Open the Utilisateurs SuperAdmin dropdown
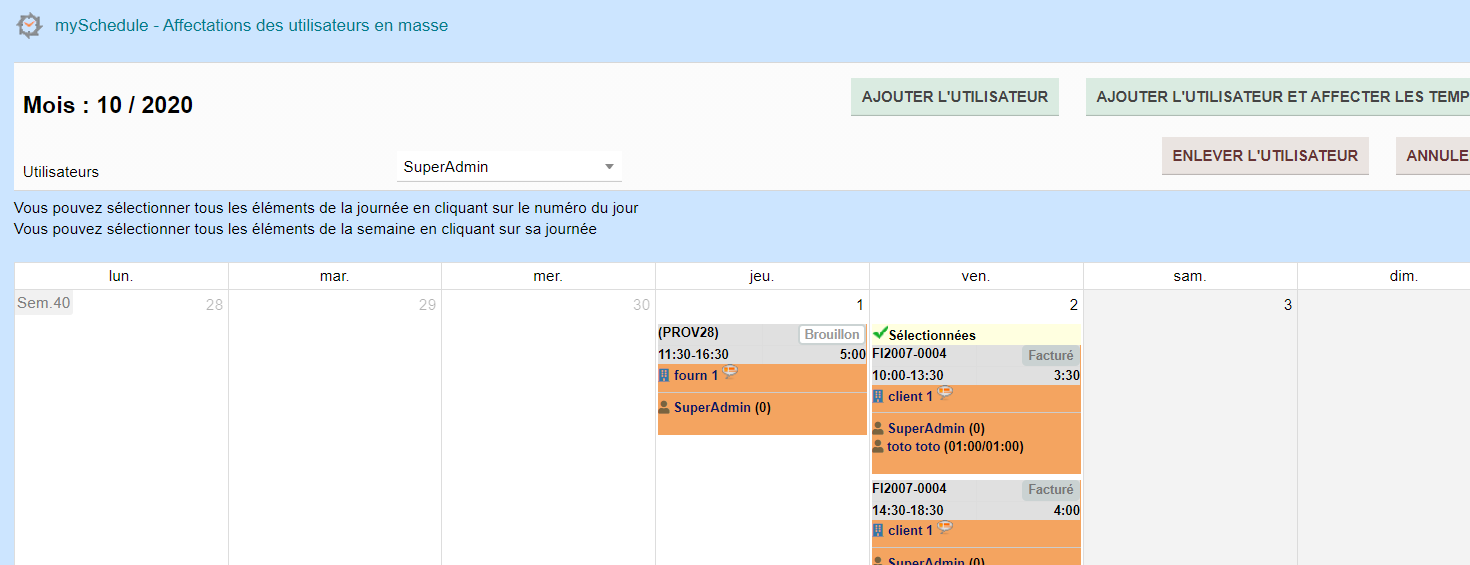 508,167
